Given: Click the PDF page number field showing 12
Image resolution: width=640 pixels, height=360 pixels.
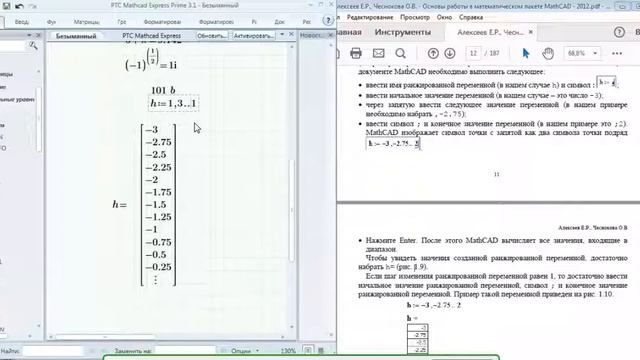Looking at the screenshot, I should click(x=473, y=53).
